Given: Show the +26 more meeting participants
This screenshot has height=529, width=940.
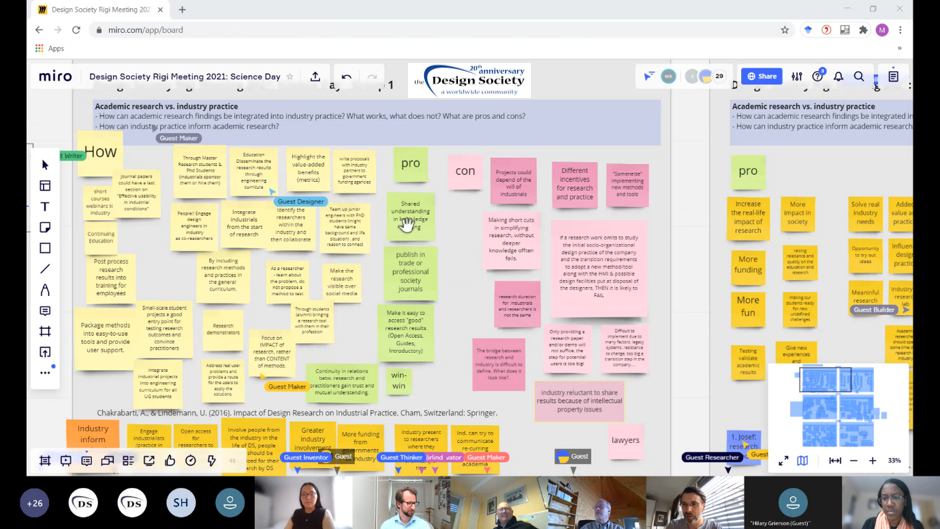Looking at the screenshot, I should [x=34, y=503].
